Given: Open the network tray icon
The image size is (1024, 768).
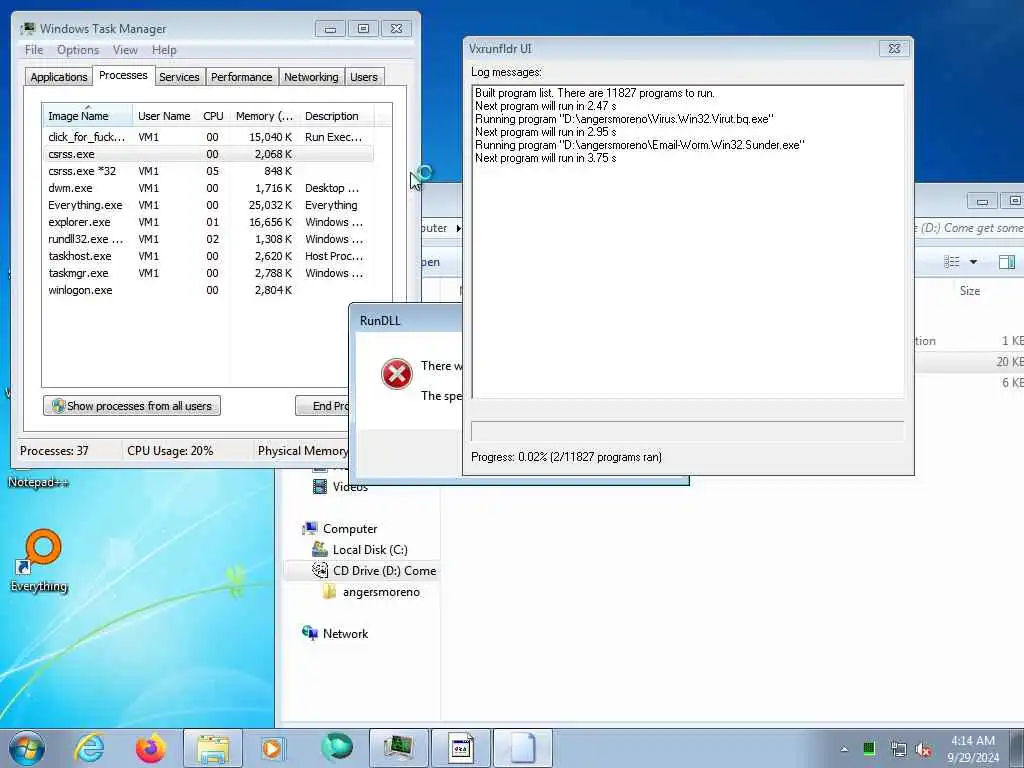Looking at the screenshot, I should coord(899,749).
